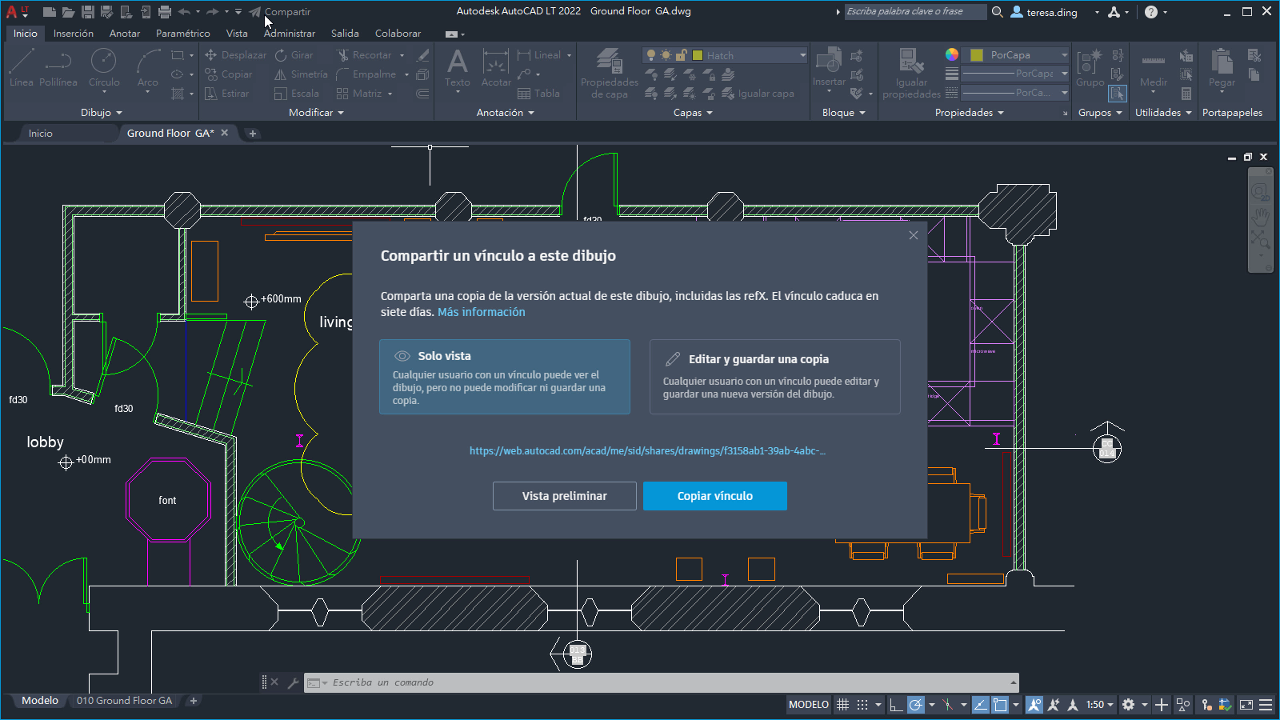Open the Inicio document tab
The width and height of the screenshot is (1280, 720).
pos(41,133)
